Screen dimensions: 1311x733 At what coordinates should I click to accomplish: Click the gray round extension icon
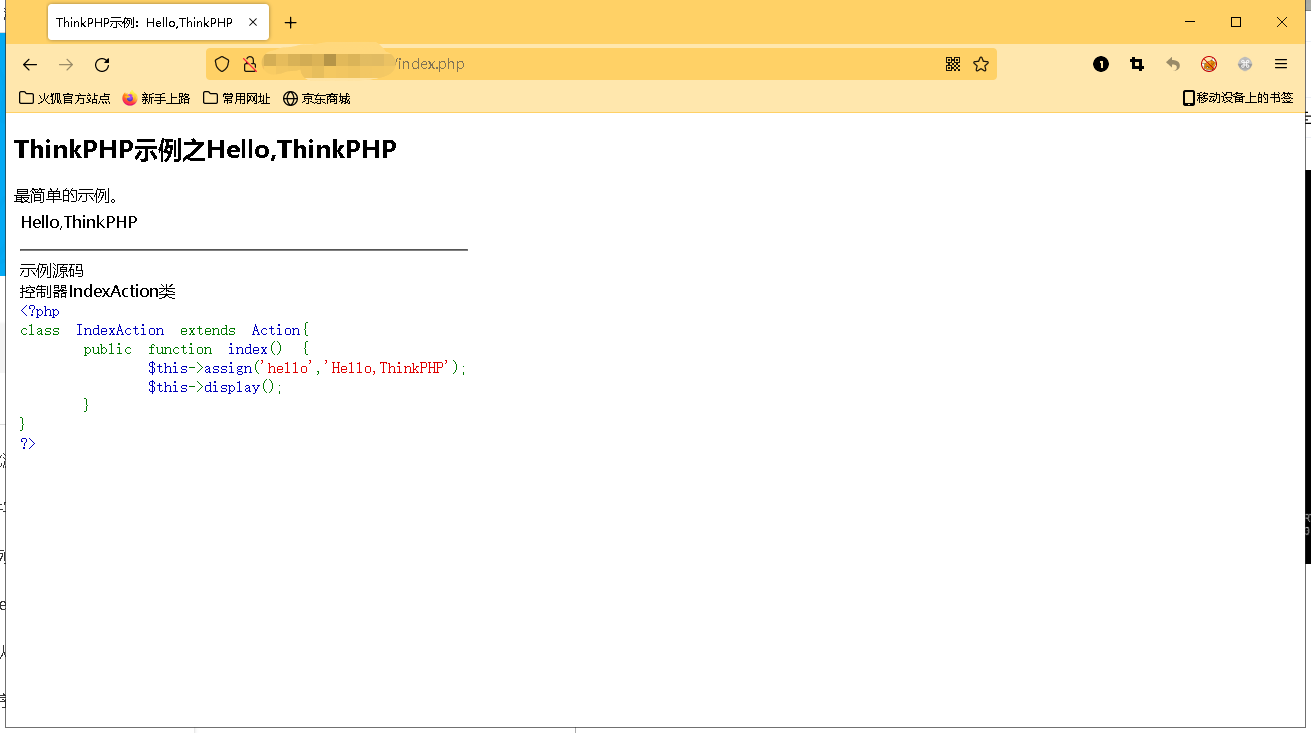(x=1245, y=64)
